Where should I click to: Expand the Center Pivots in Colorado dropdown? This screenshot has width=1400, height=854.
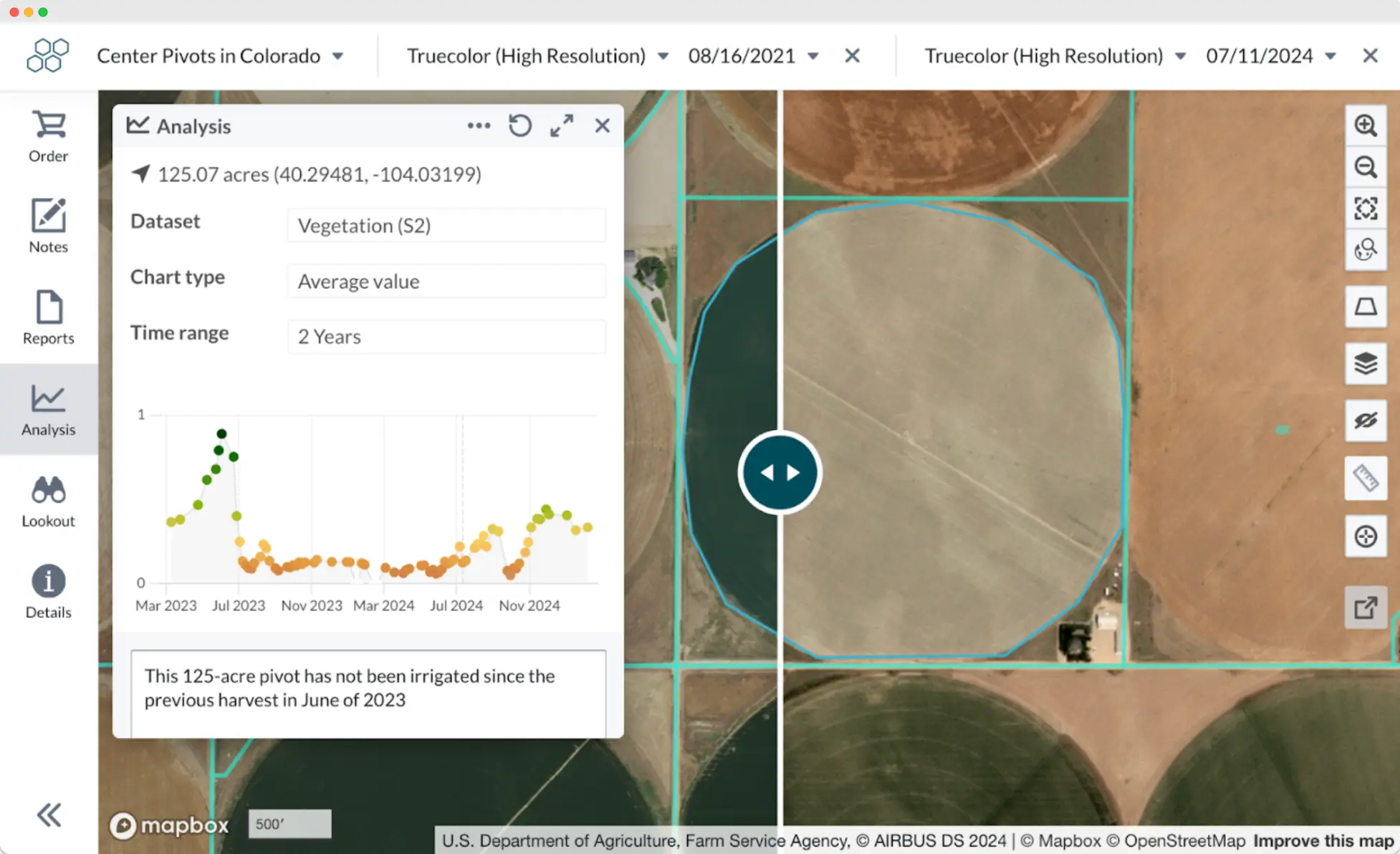pos(221,56)
